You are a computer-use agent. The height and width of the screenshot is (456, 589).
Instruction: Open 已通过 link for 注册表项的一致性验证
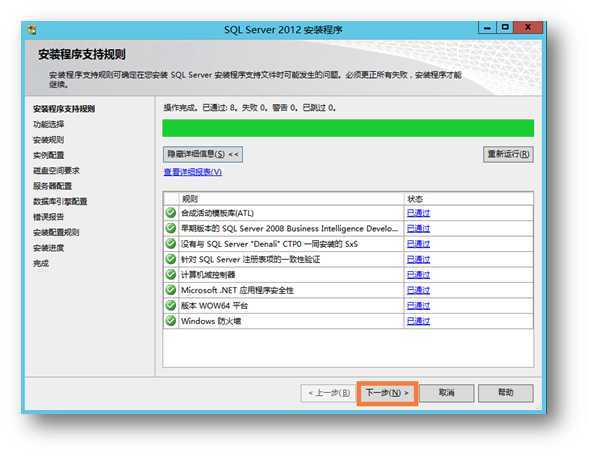[x=418, y=259]
